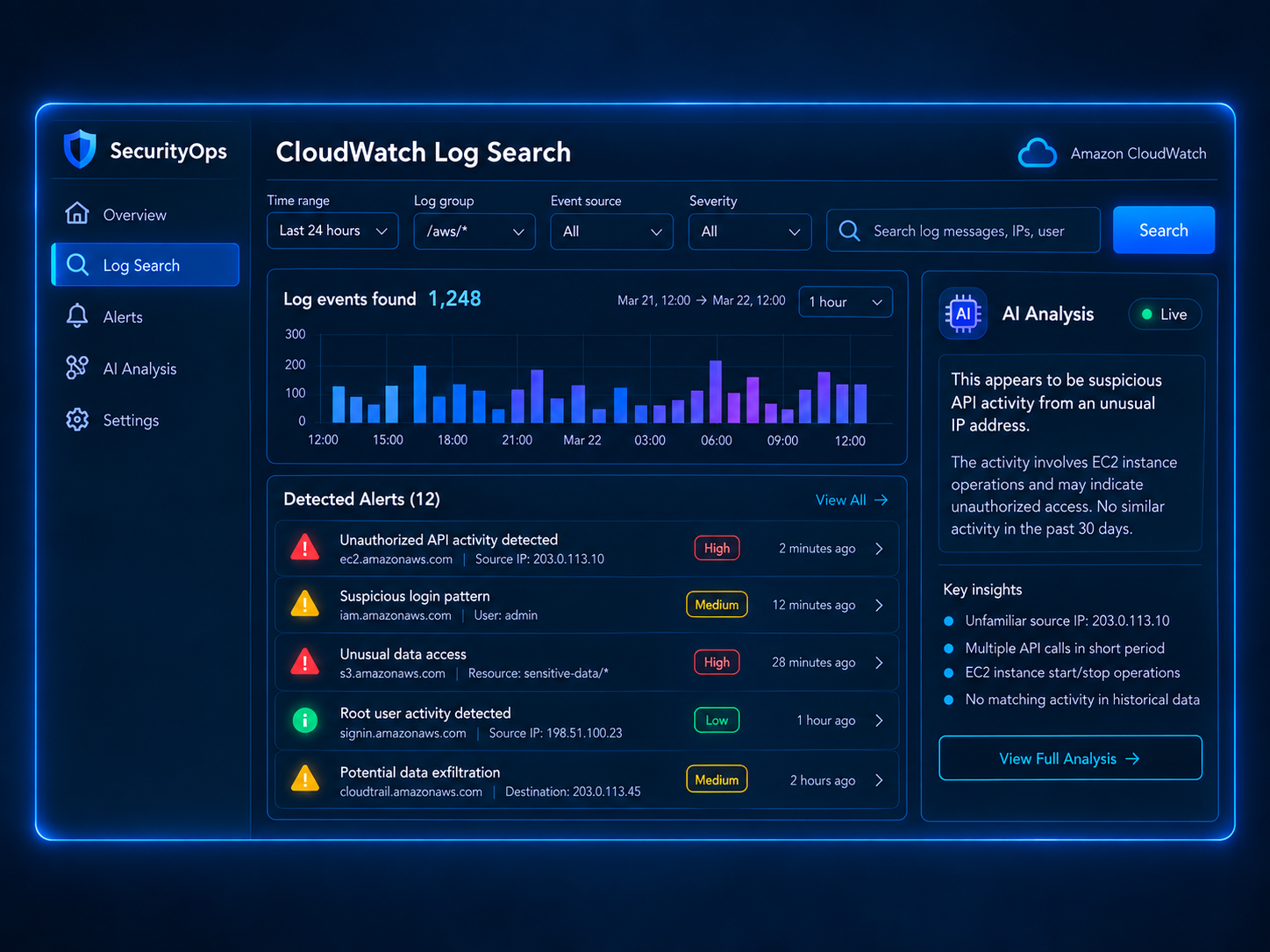
Task: Click the 2 minutes ago timestamp
Action: 817,549
